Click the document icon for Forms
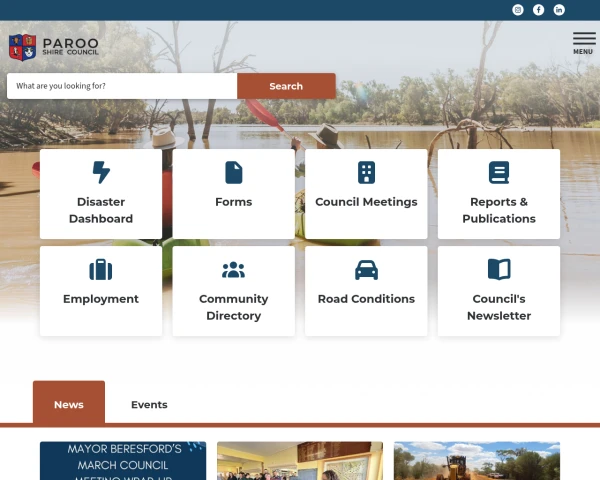The height and width of the screenshot is (480, 600). pos(234,173)
